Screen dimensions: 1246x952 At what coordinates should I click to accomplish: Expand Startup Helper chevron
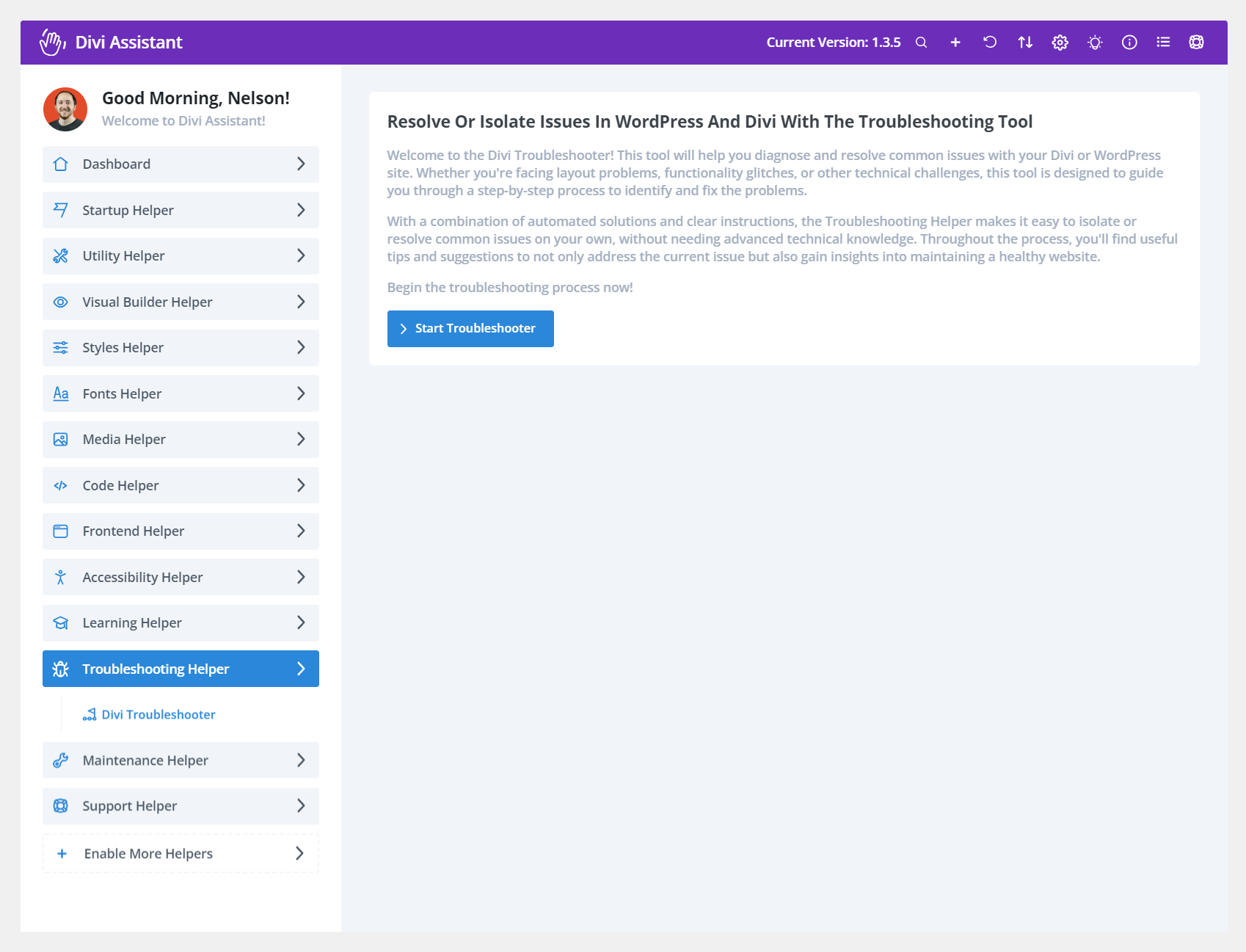[x=301, y=210]
